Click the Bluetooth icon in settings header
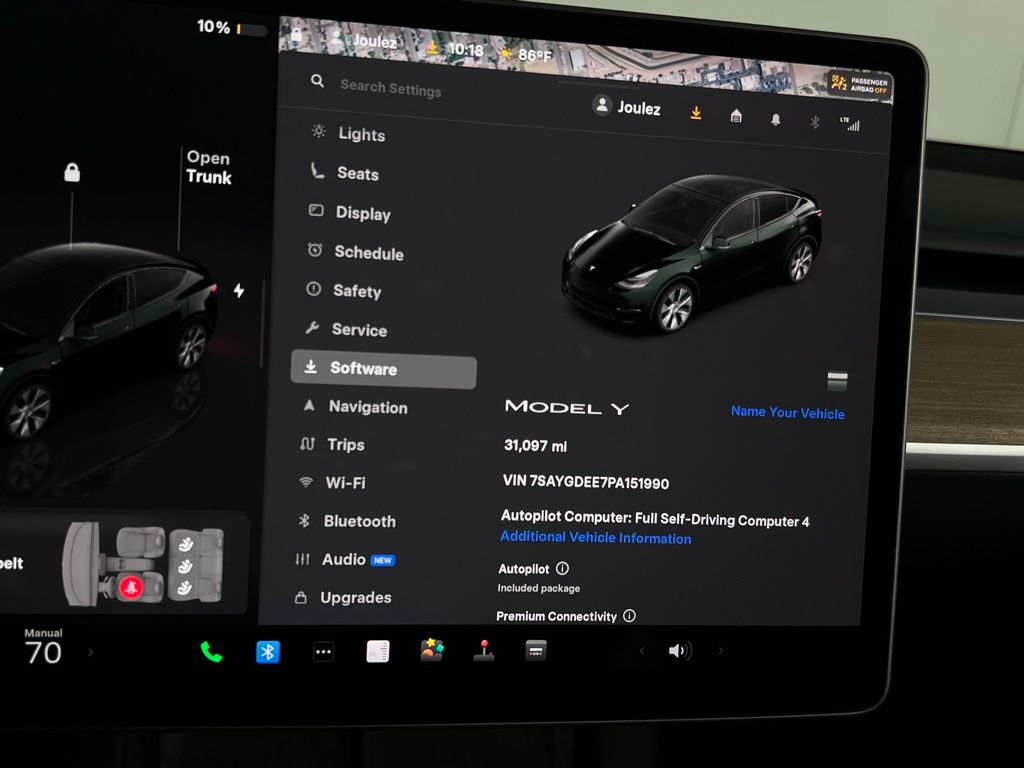Viewport: 1024px width, 768px height. click(814, 121)
